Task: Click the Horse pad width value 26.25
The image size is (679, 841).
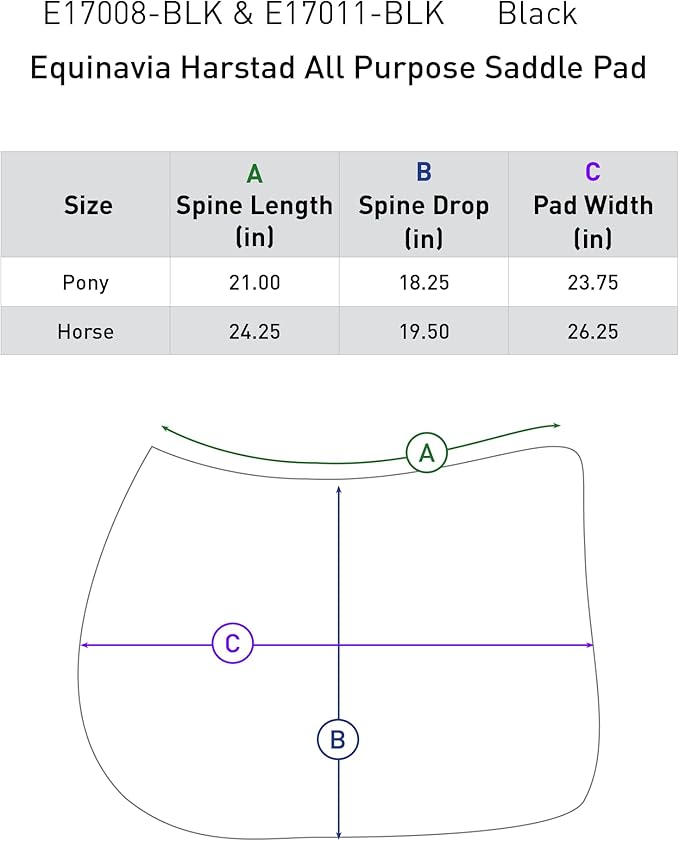Action: 592,331
